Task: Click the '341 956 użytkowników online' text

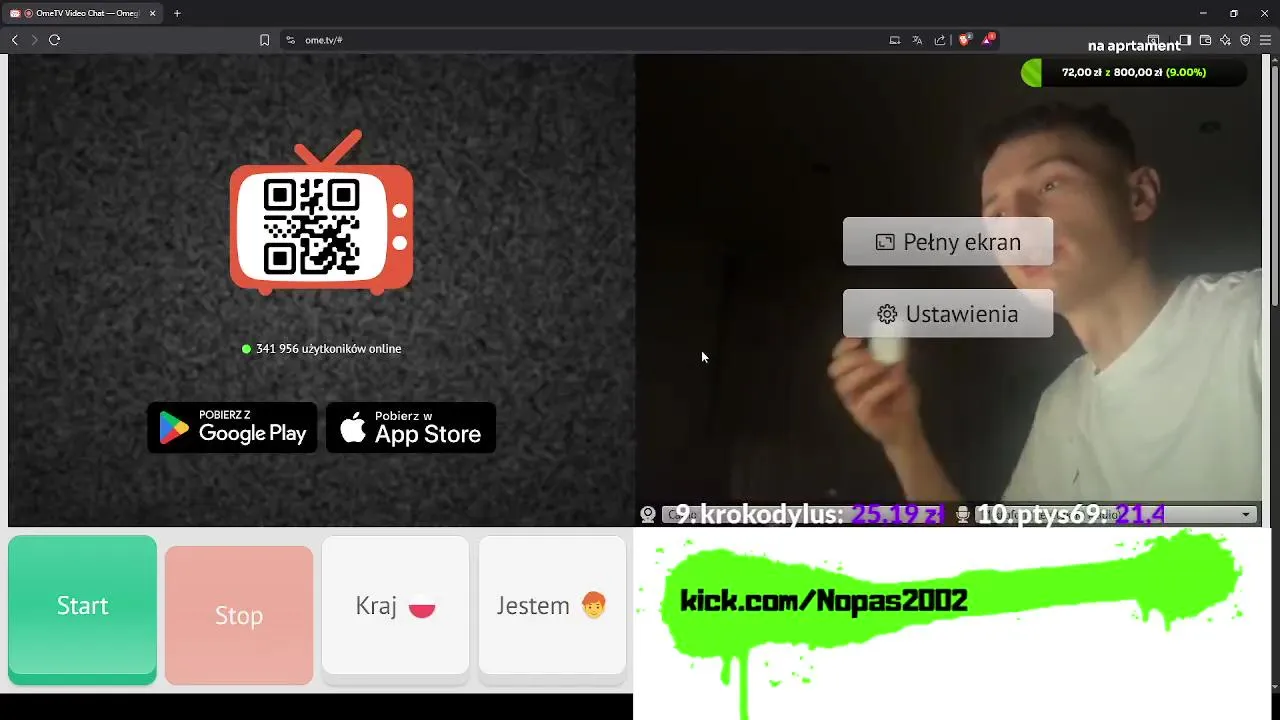Action: pyautogui.click(x=328, y=349)
